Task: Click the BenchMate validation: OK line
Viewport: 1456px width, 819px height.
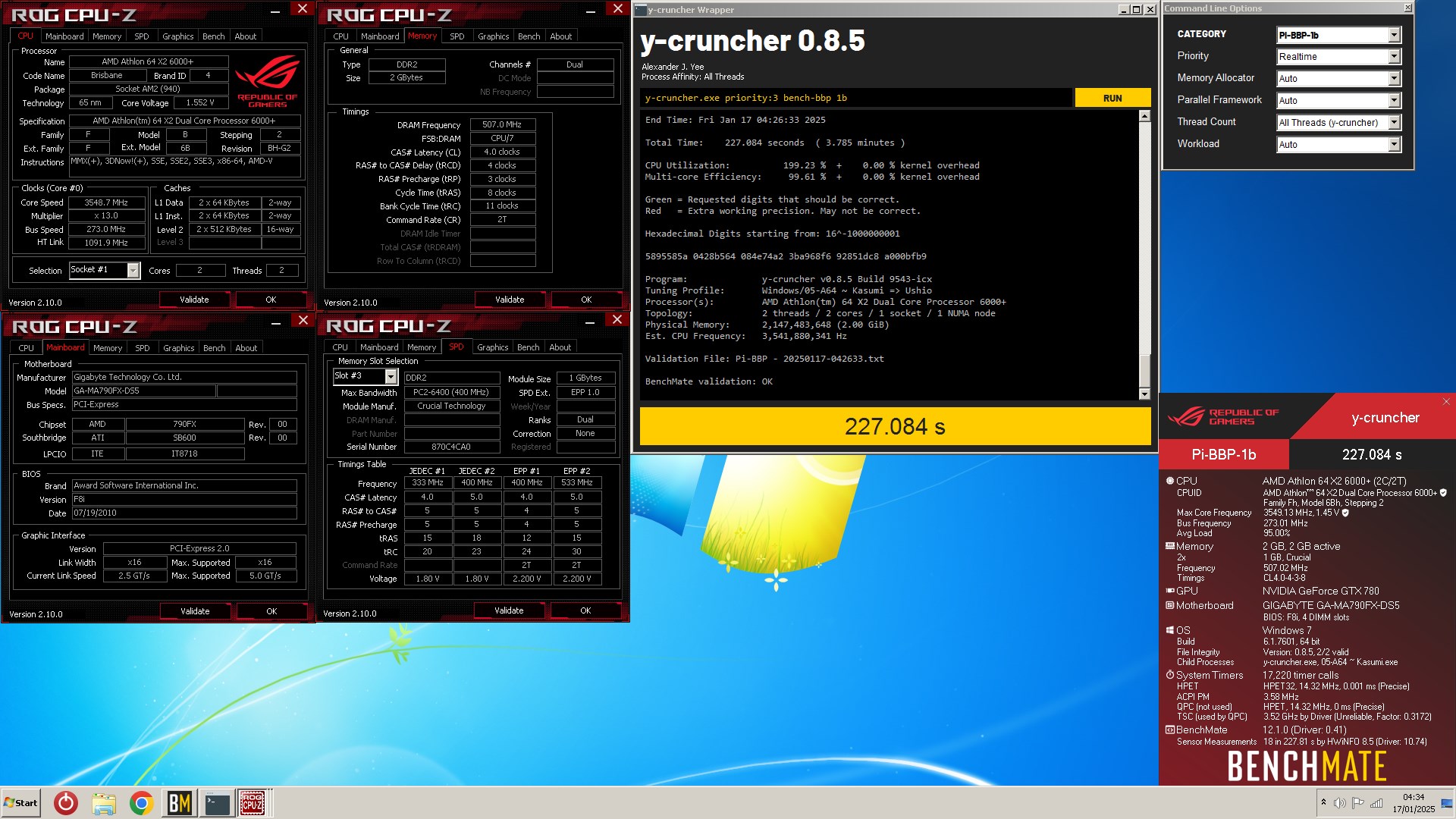Action: click(708, 381)
